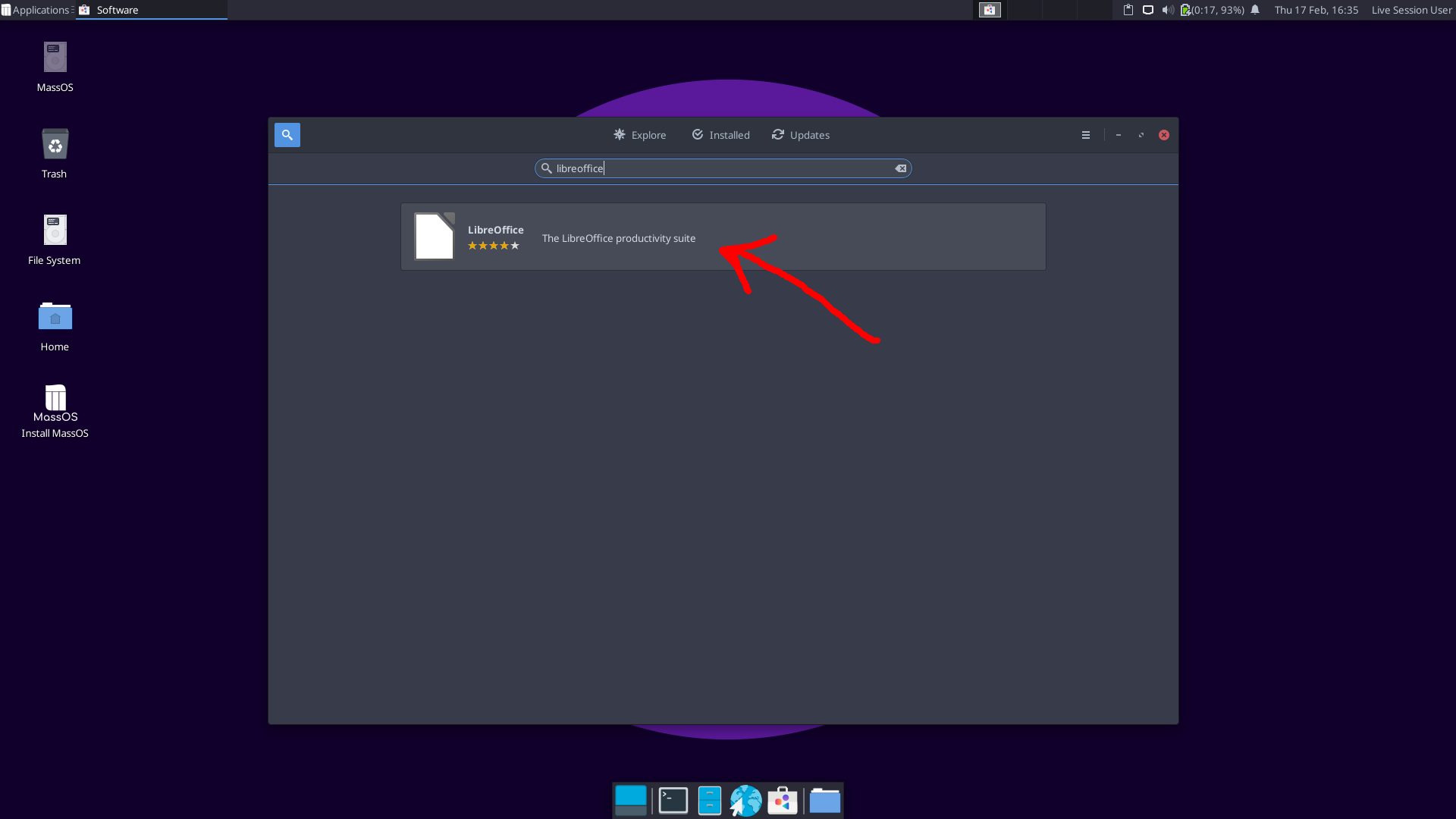The image size is (1456, 819).
Task: Focus the libreoffice search field
Action: [x=723, y=168]
